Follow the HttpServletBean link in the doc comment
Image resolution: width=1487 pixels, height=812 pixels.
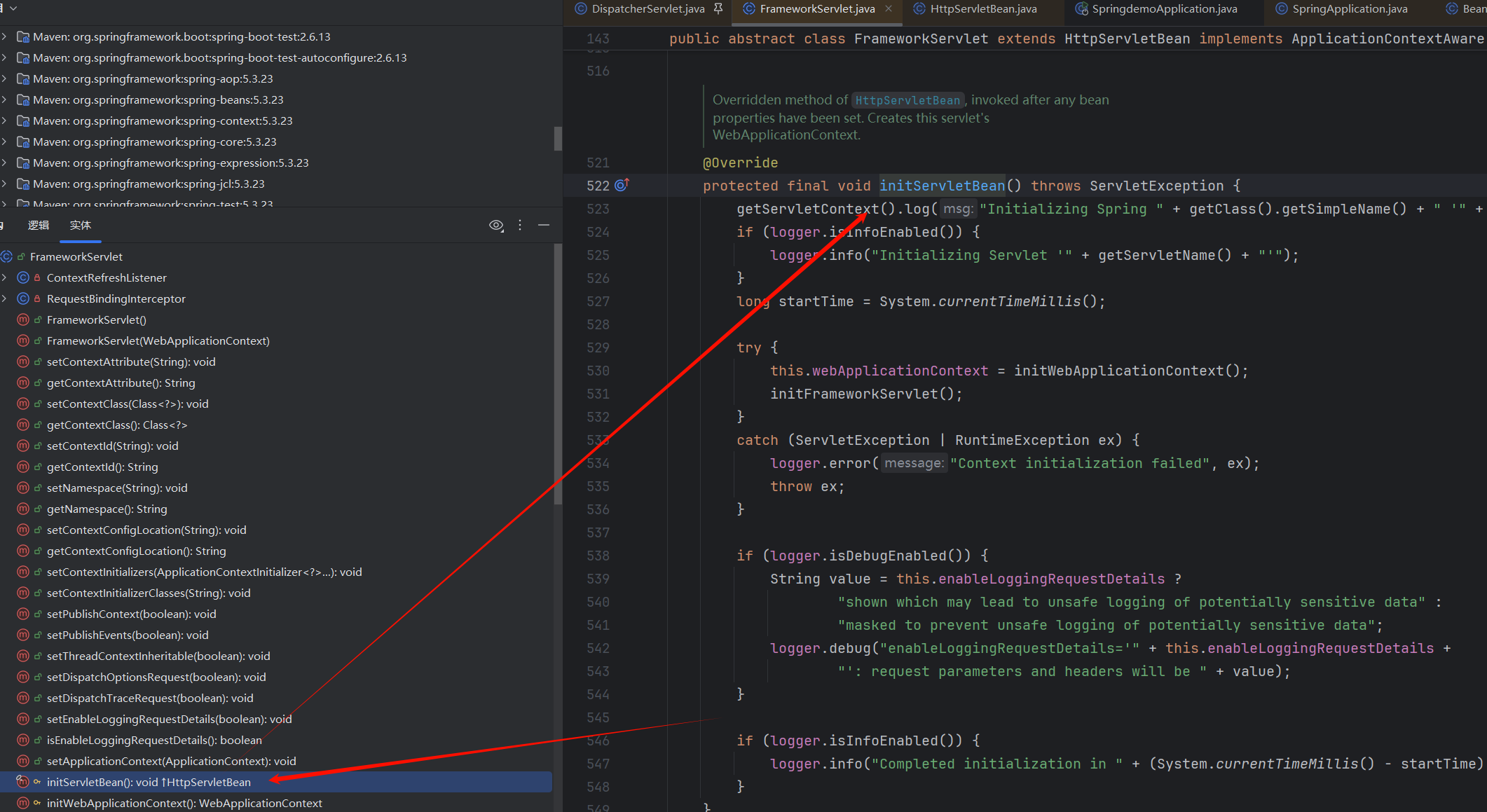tap(907, 100)
